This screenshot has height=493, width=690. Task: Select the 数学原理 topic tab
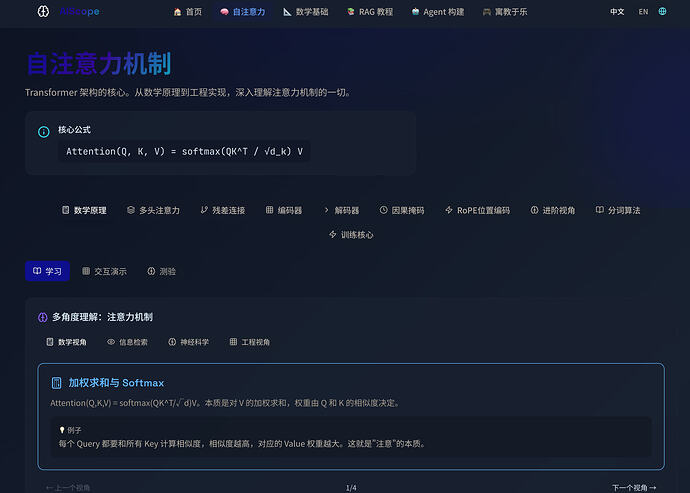pyautogui.click(x=84, y=210)
